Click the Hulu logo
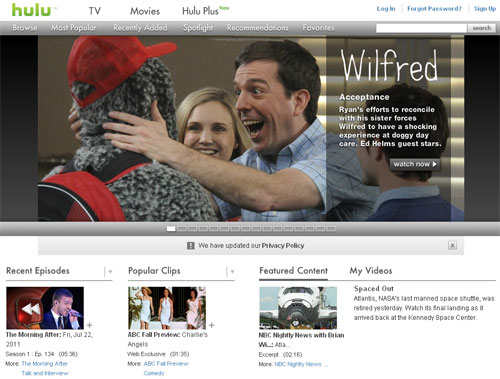The height and width of the screenshot is (379, 500). [31, 10]
